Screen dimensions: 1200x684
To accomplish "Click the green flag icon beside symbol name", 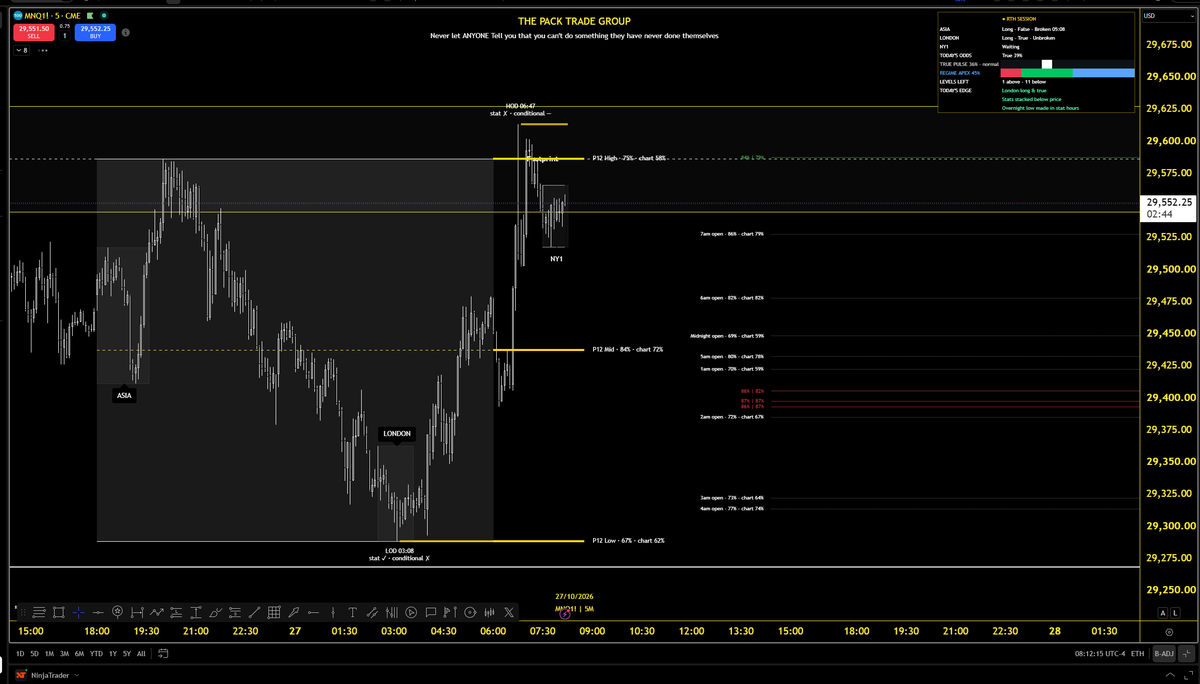I will pyautogui.click(x=90, y=16).
